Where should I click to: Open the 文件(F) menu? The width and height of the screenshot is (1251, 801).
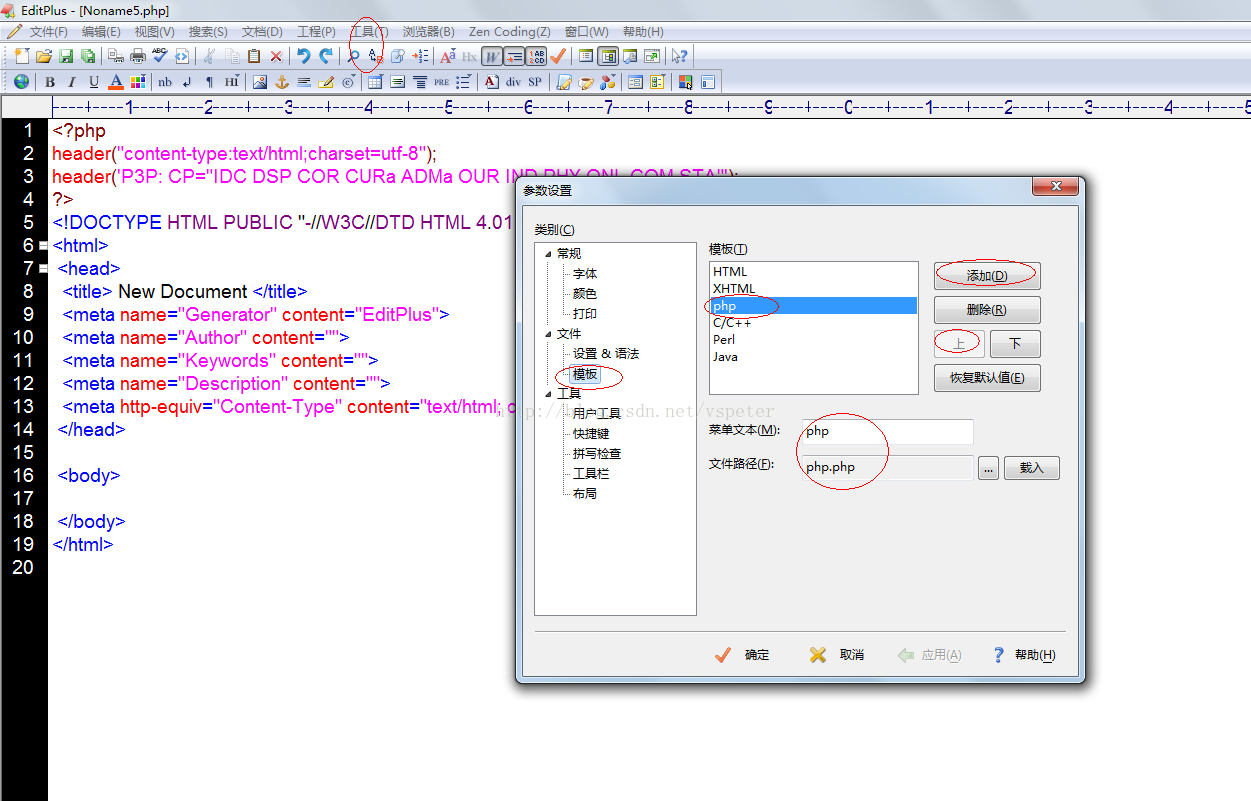tap(48, 32)
